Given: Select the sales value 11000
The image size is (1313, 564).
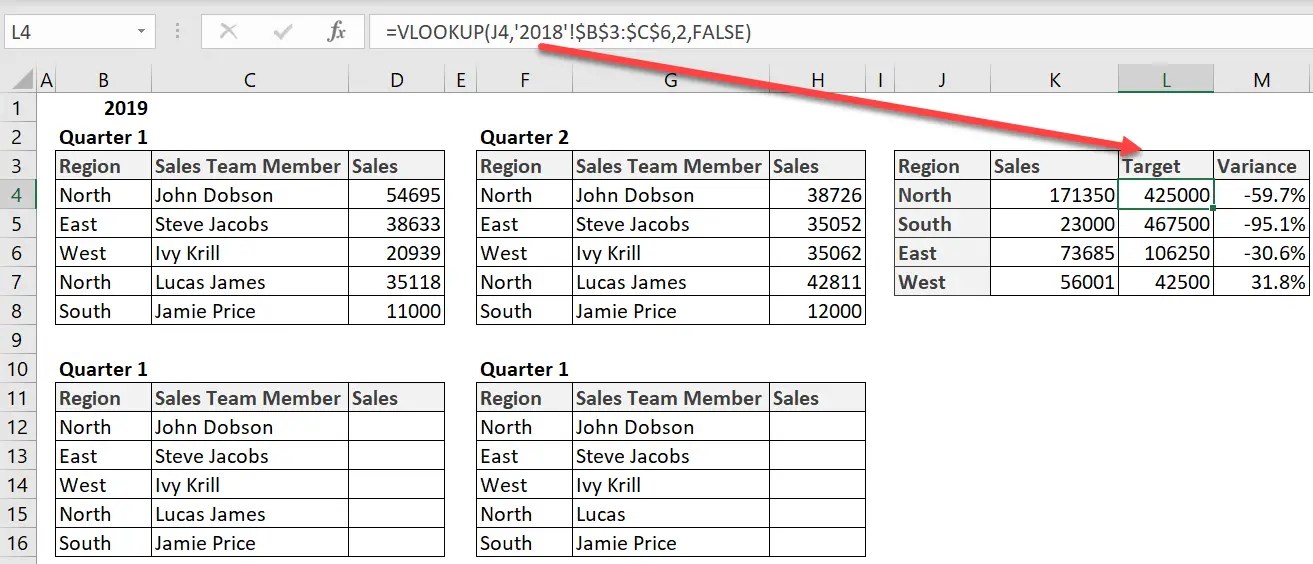Looking at the screenshot, I should [397, 311].
